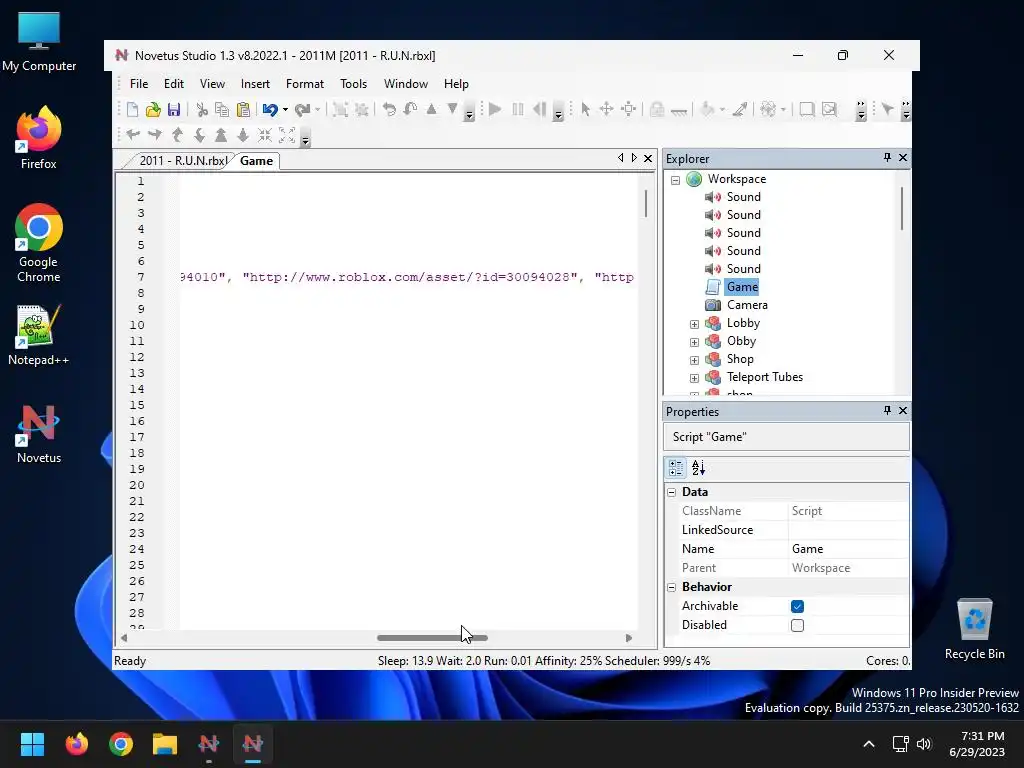Click the Tilt selection icon
The width and height of the screenshot is (1024, 768).
pos(410,110)
